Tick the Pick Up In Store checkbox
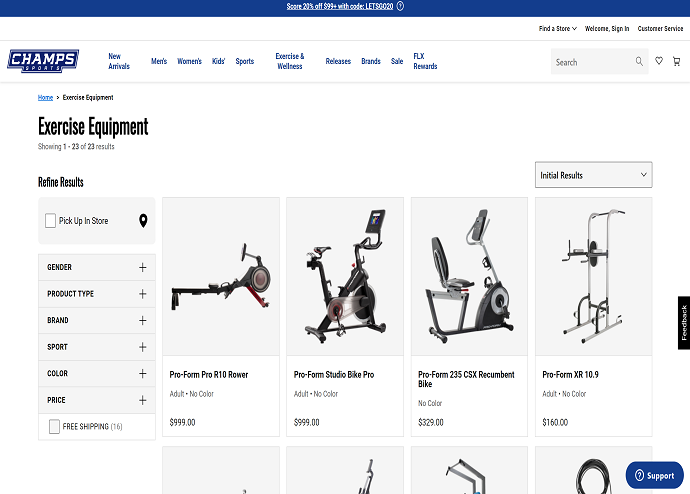The width and height of the screenshot is (690, 494). click(x=50, y=220)
